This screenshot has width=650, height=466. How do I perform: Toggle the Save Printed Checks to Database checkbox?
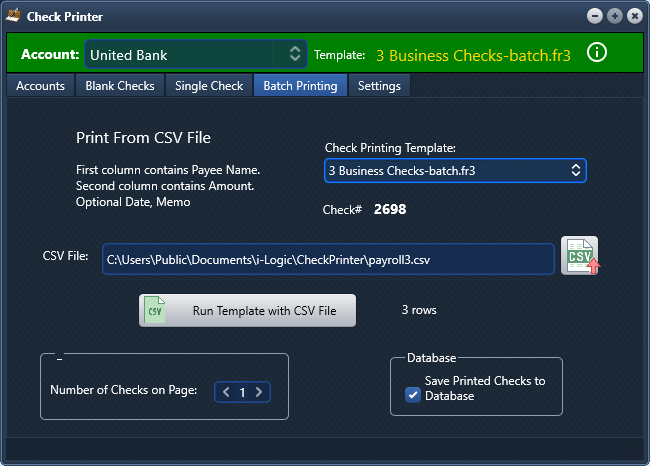tap(412, 395)
